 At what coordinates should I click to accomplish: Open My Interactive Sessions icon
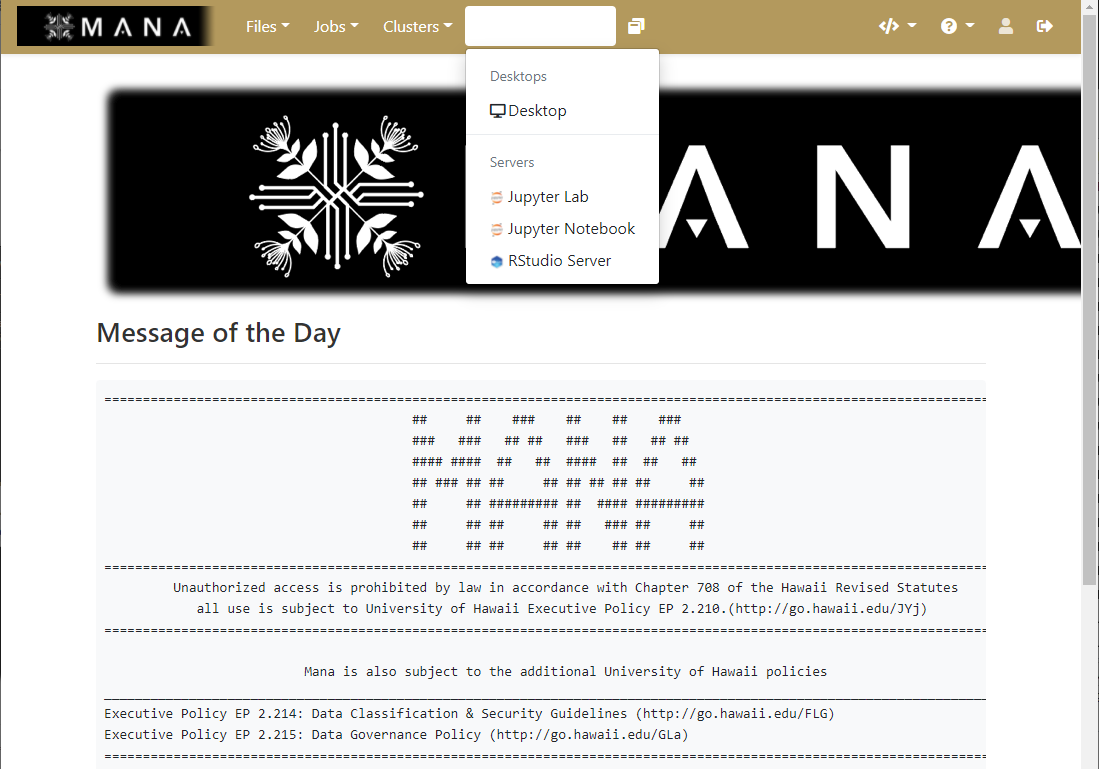[636, 27]
